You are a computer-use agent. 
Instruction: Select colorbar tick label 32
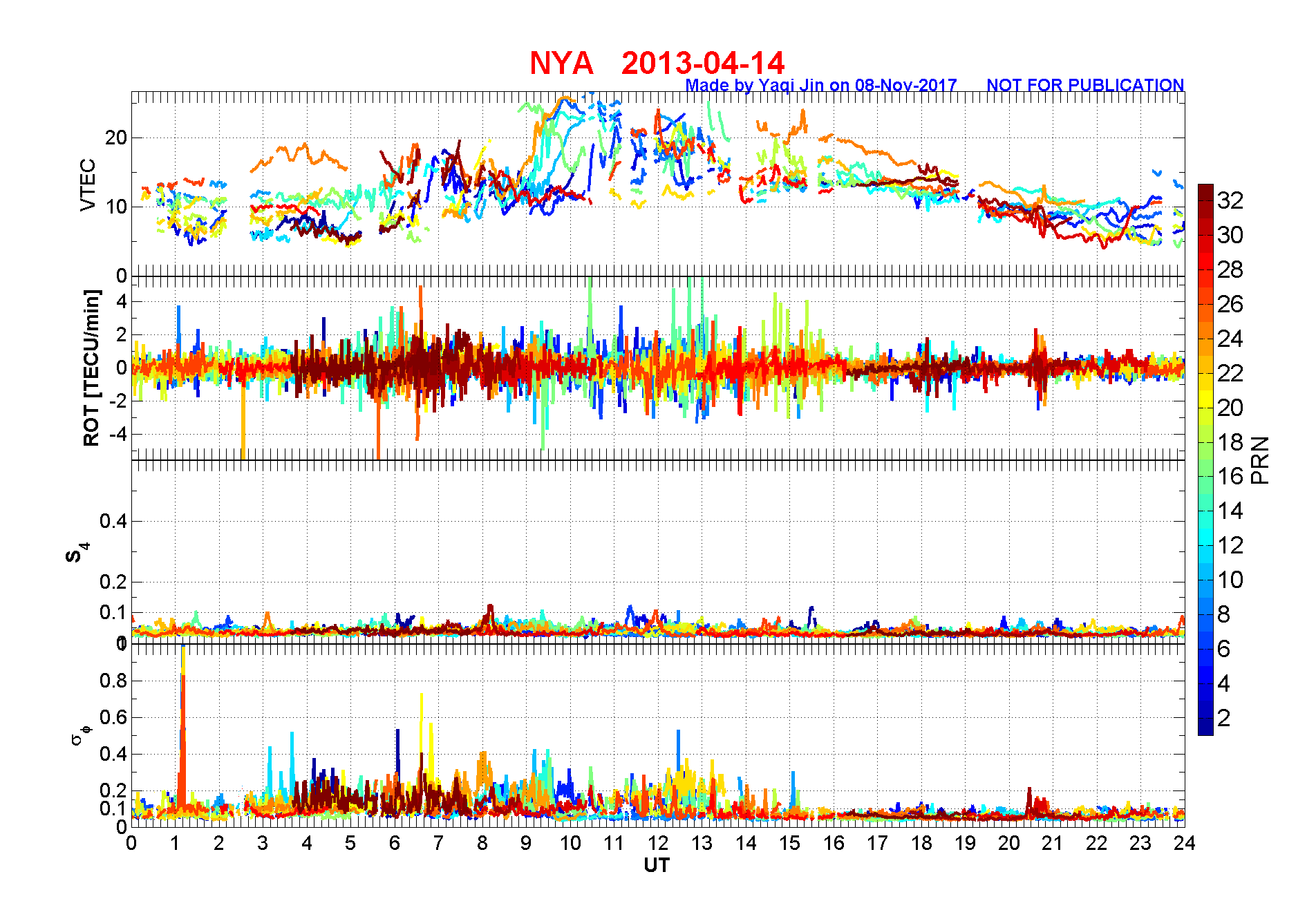tap(1230, 200)
